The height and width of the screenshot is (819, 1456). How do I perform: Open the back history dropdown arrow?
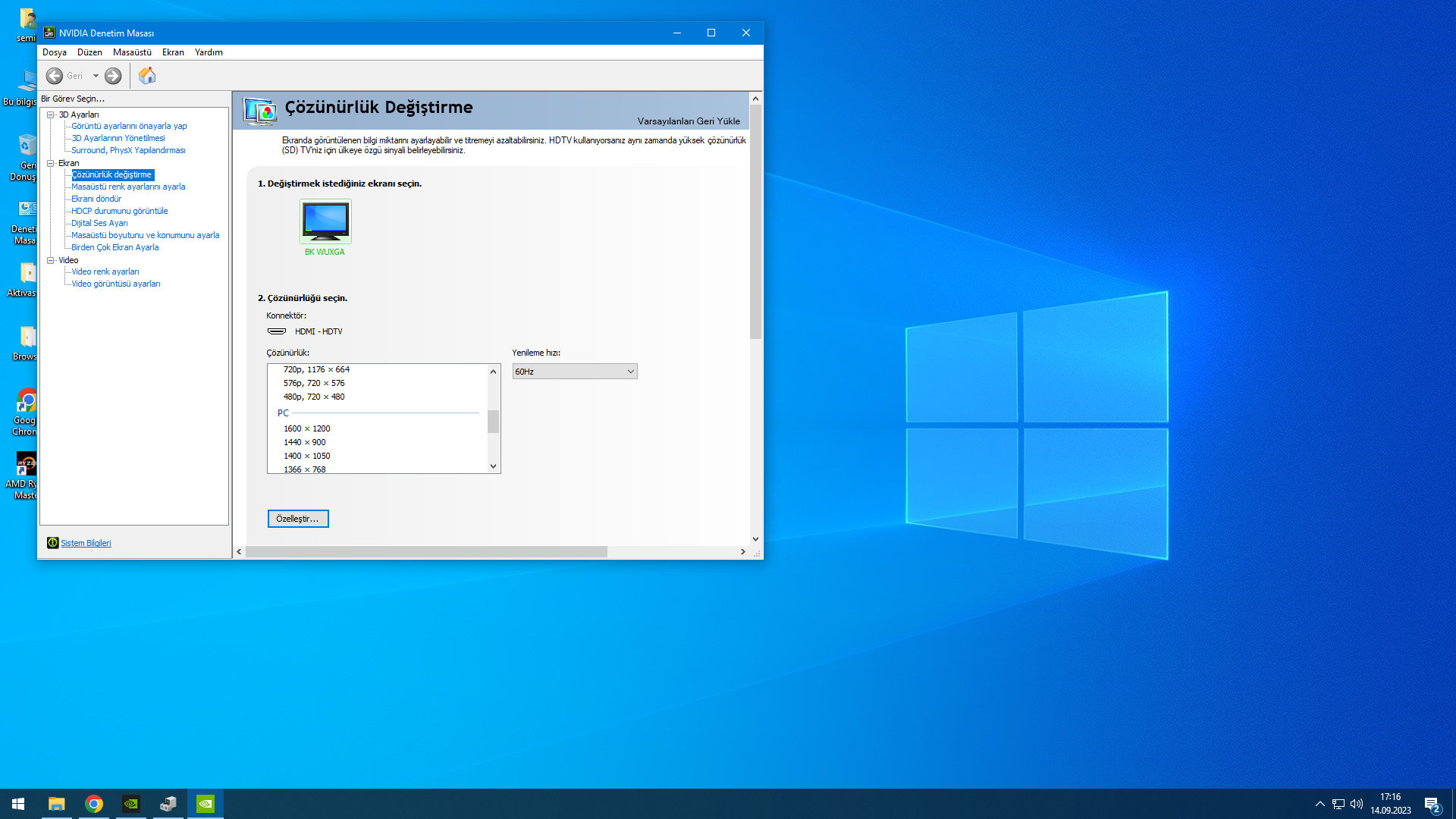[x=96, y=76]
